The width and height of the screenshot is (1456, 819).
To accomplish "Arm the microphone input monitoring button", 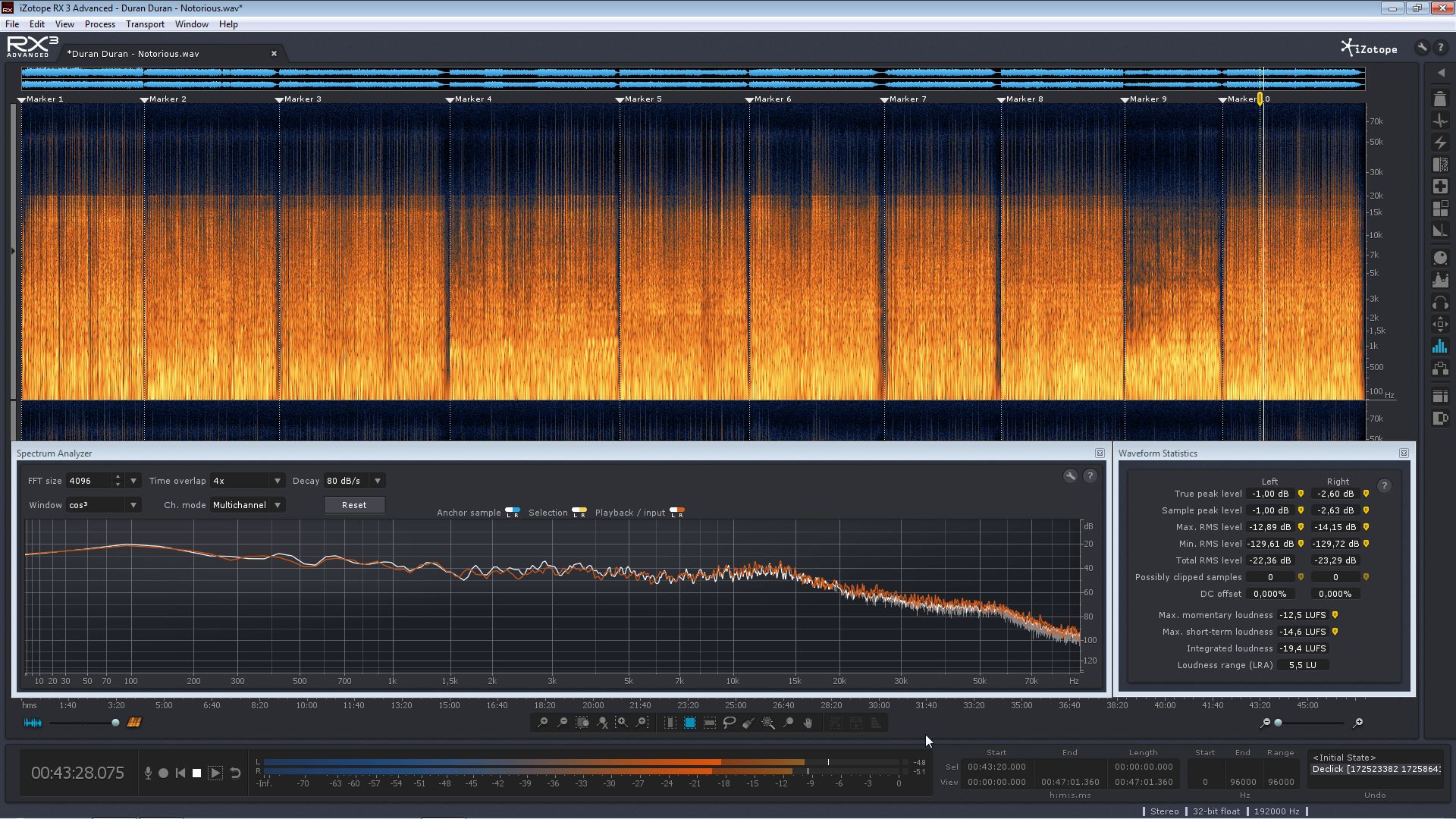I will [x=148, y=773].
